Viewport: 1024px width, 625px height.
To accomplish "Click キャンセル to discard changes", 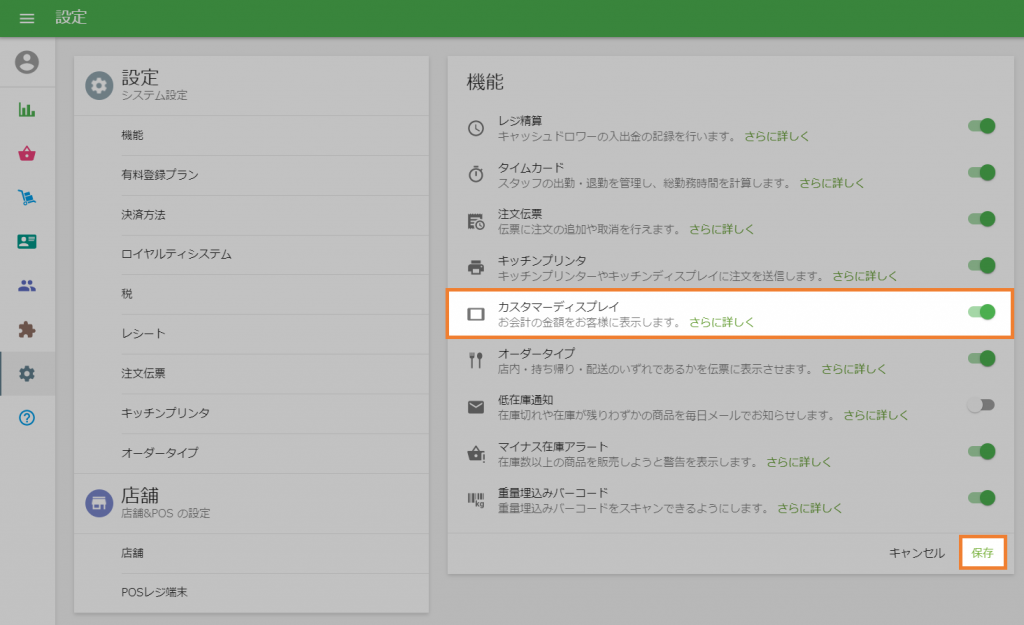I will tap(915, 551).
